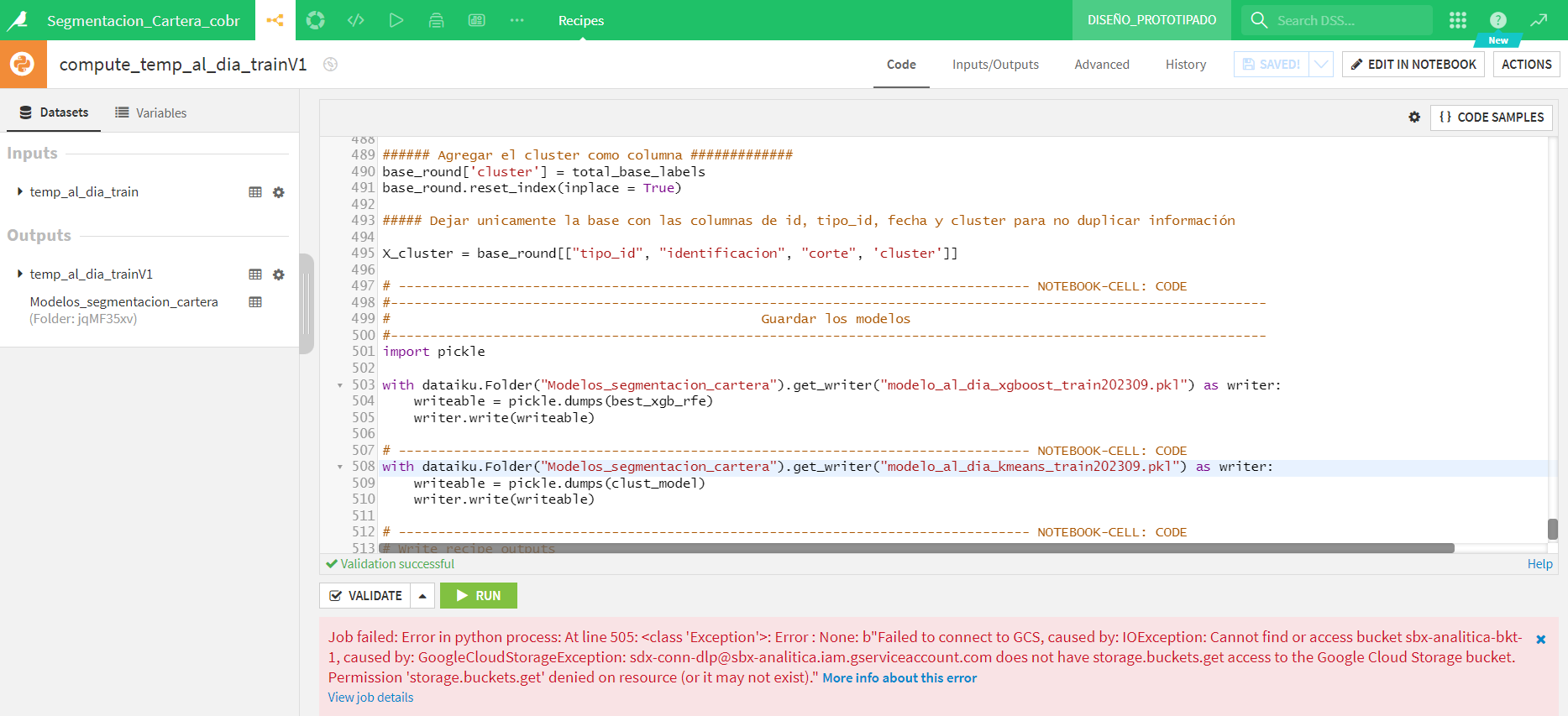Open the Code Samples panel
This screenshot has height=716, width=1568.
pyautogui.click(x=1492, y=118)
